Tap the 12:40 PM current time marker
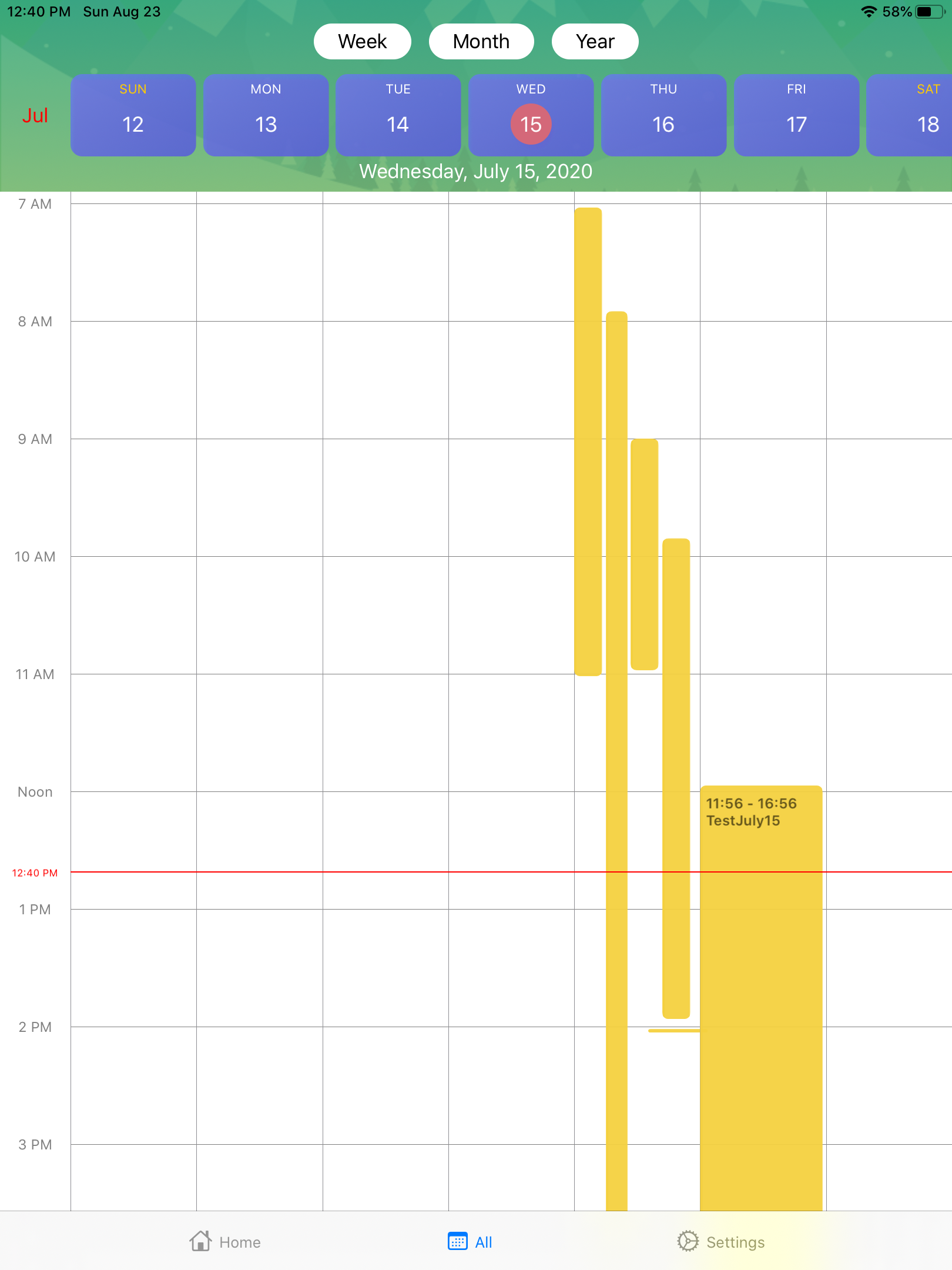 (35, 873)
